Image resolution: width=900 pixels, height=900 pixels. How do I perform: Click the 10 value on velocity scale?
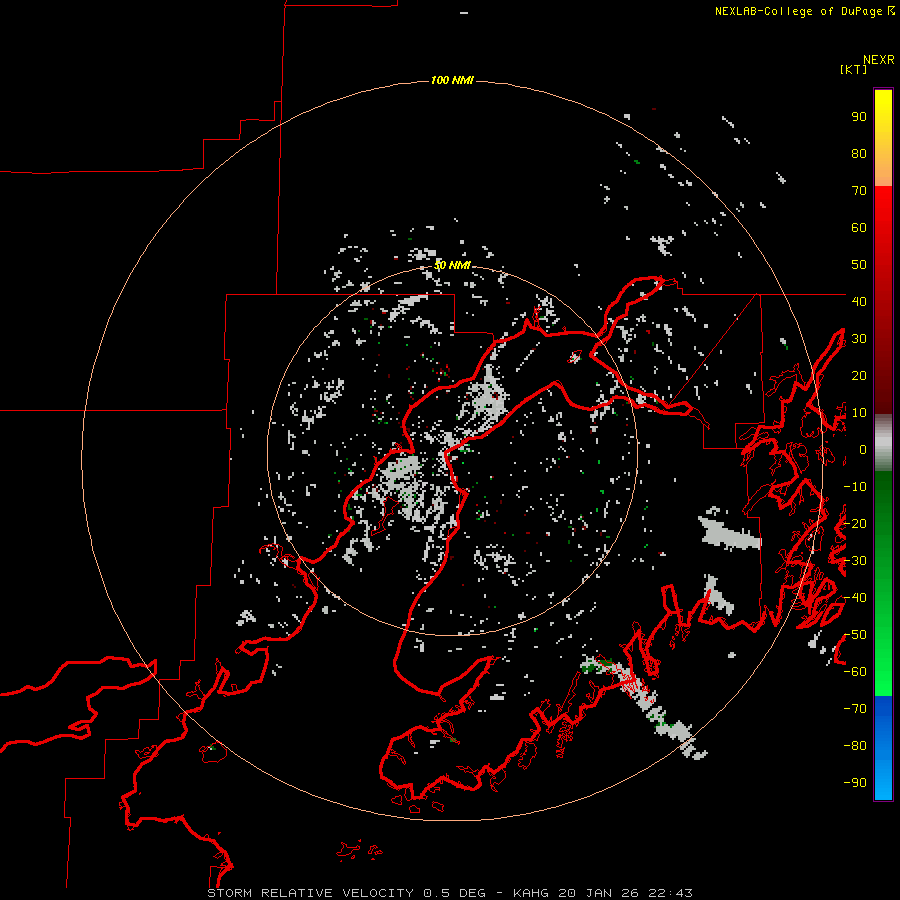[859, 413]
